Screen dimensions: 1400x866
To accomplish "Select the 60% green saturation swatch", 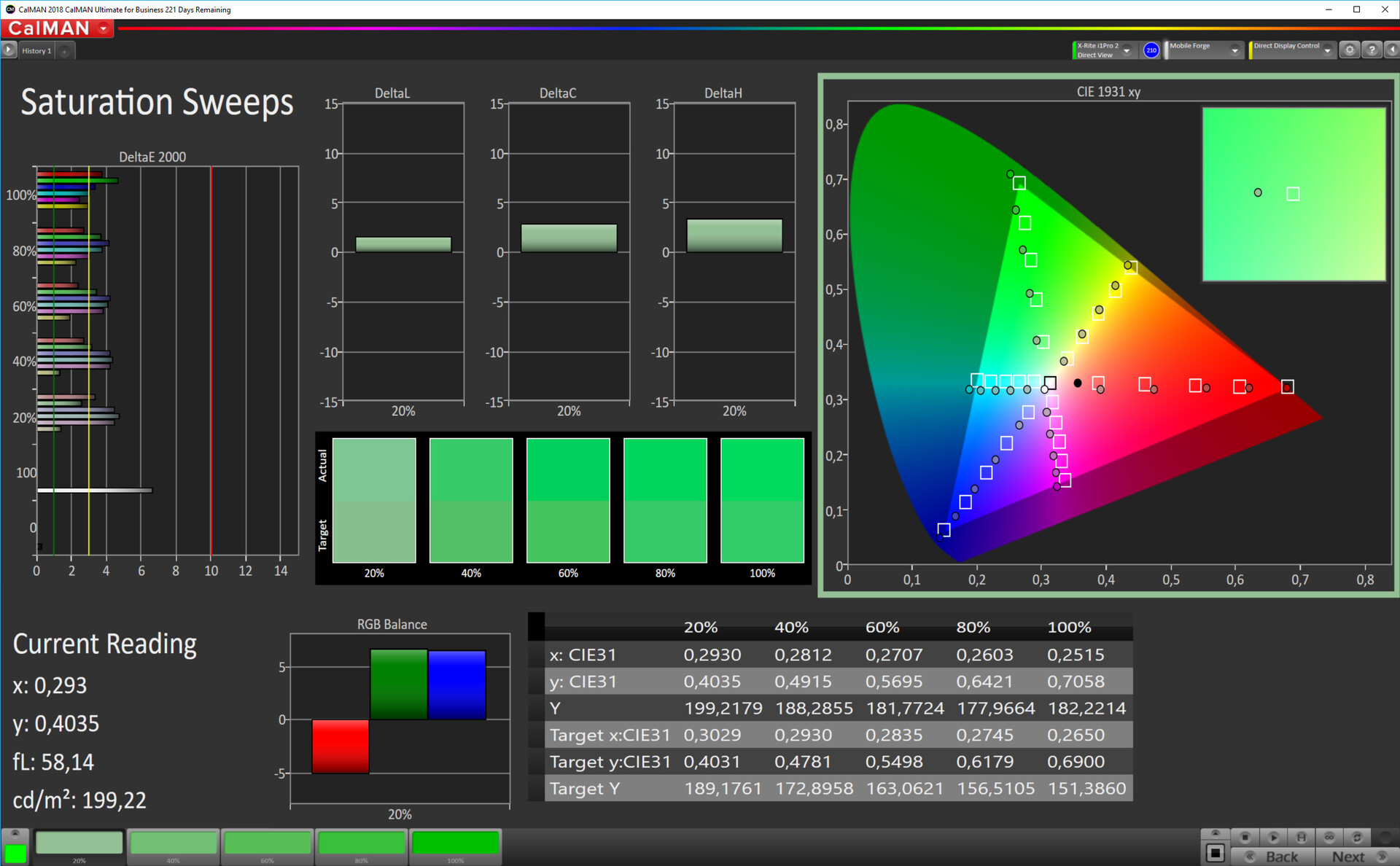I will coord(268,844).
